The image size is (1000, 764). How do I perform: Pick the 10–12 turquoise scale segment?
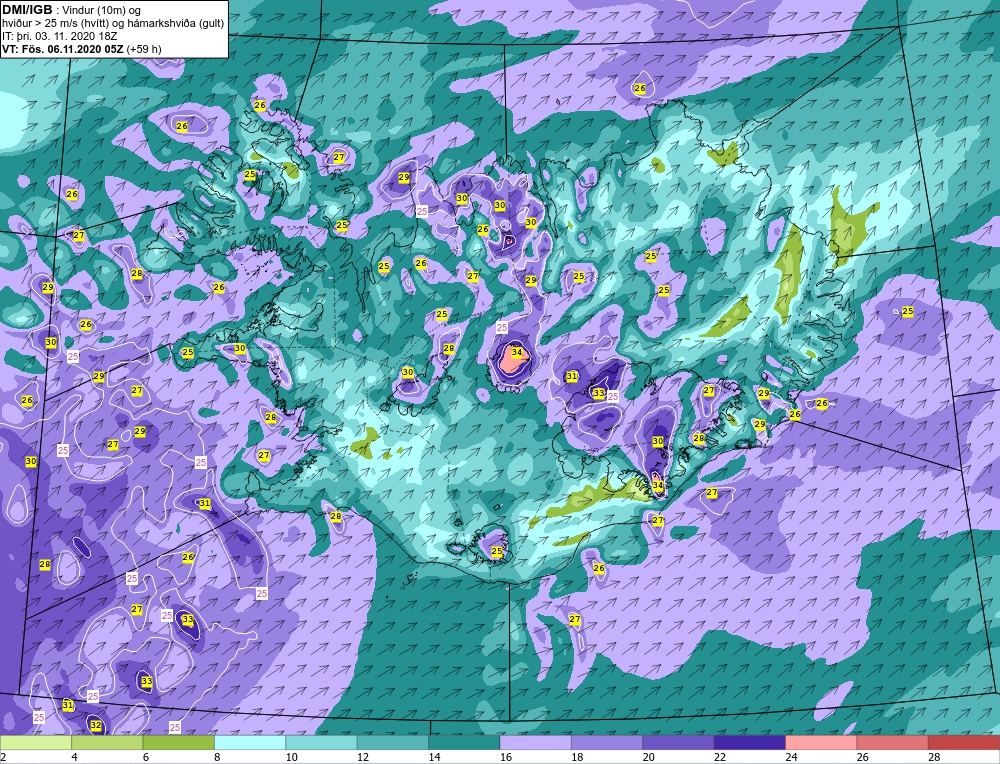point(321,742)
